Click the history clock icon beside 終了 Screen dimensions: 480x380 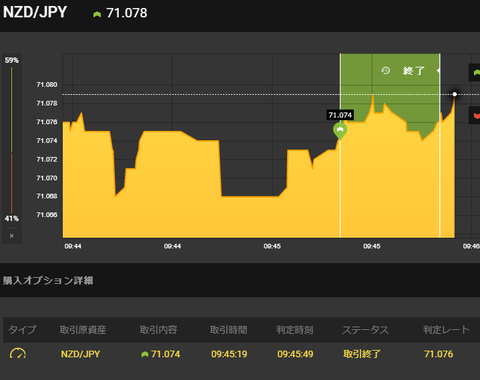[x=386, y=70]
